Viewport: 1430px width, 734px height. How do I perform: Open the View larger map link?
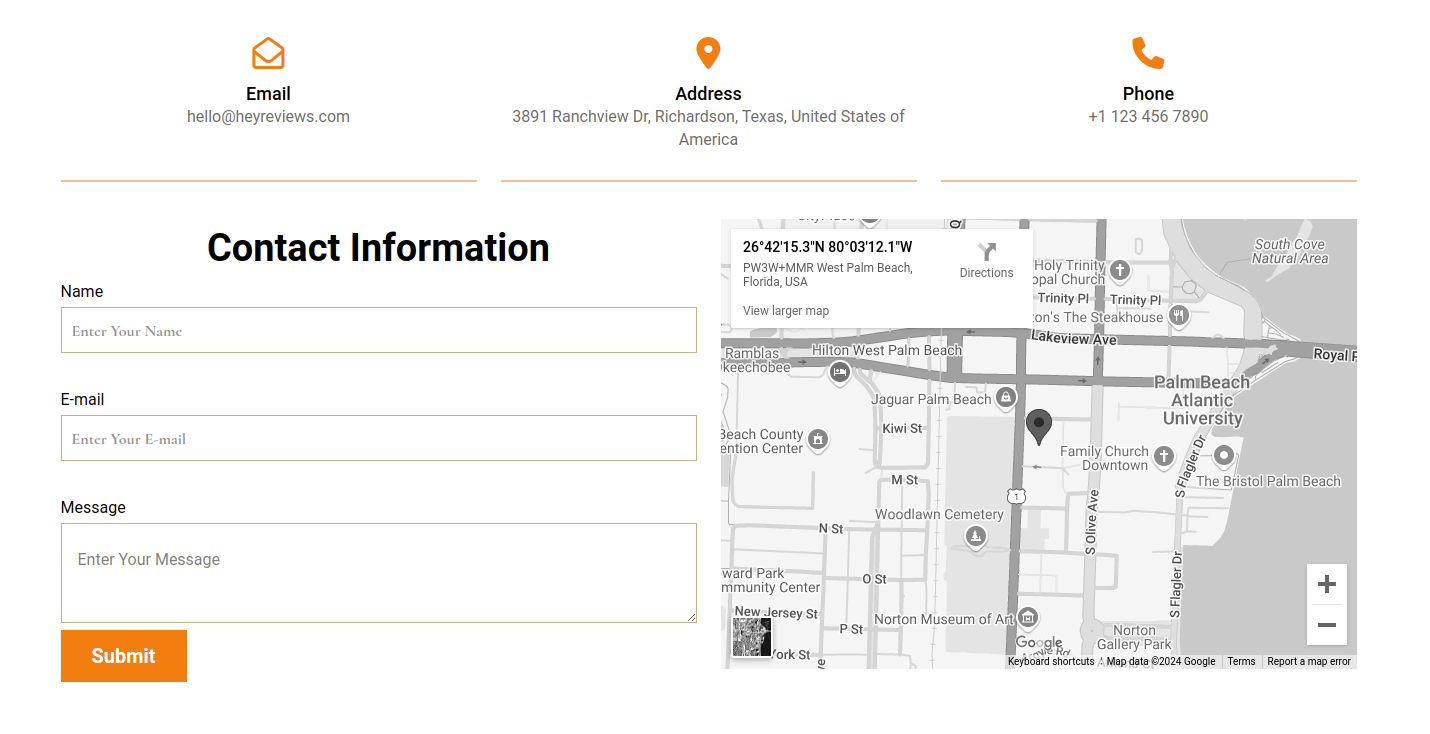tap(786, 311)
